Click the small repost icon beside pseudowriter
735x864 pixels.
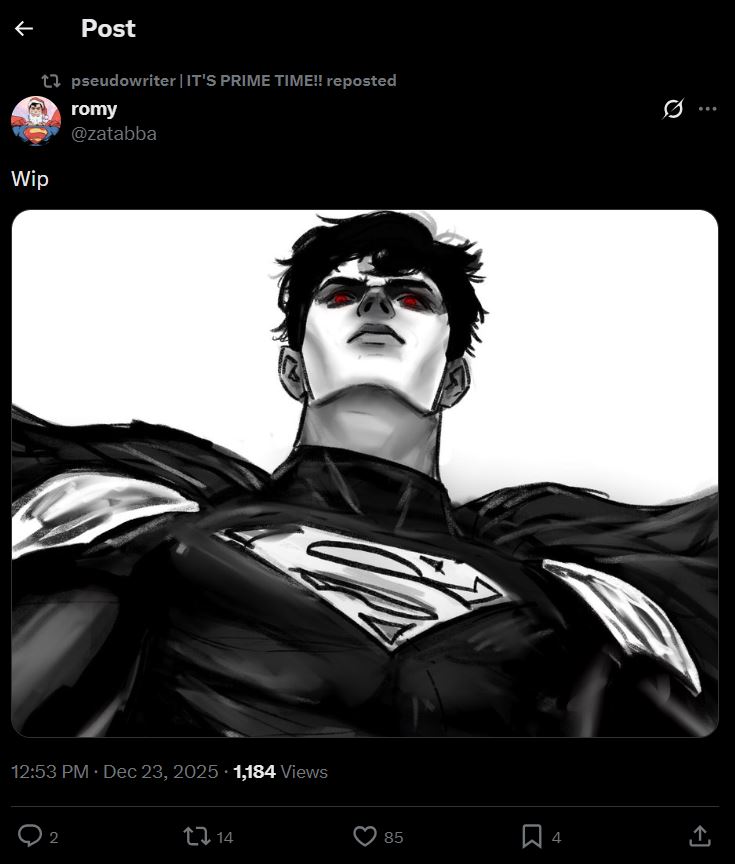point(51,81)
